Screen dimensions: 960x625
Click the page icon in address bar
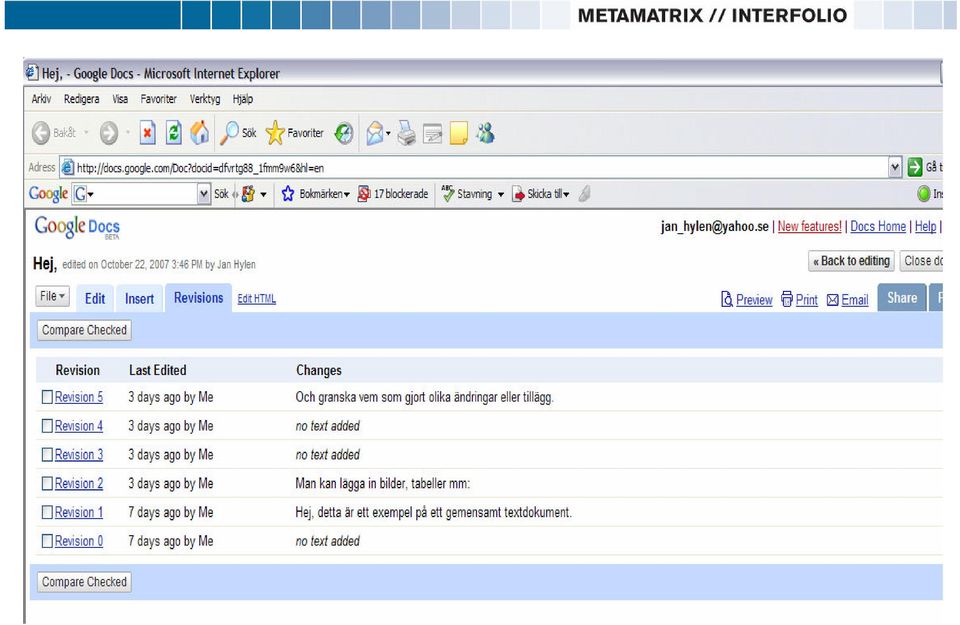(67, 167)
